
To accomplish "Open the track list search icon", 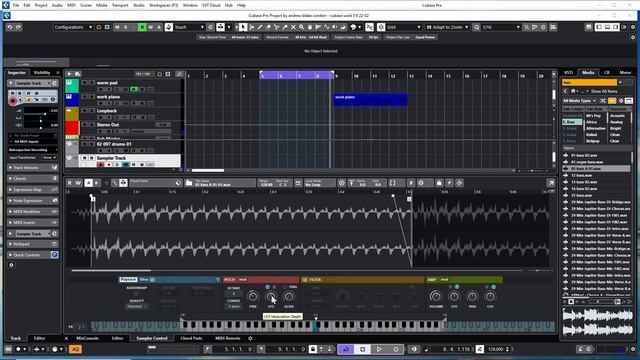I will (179, 74).
